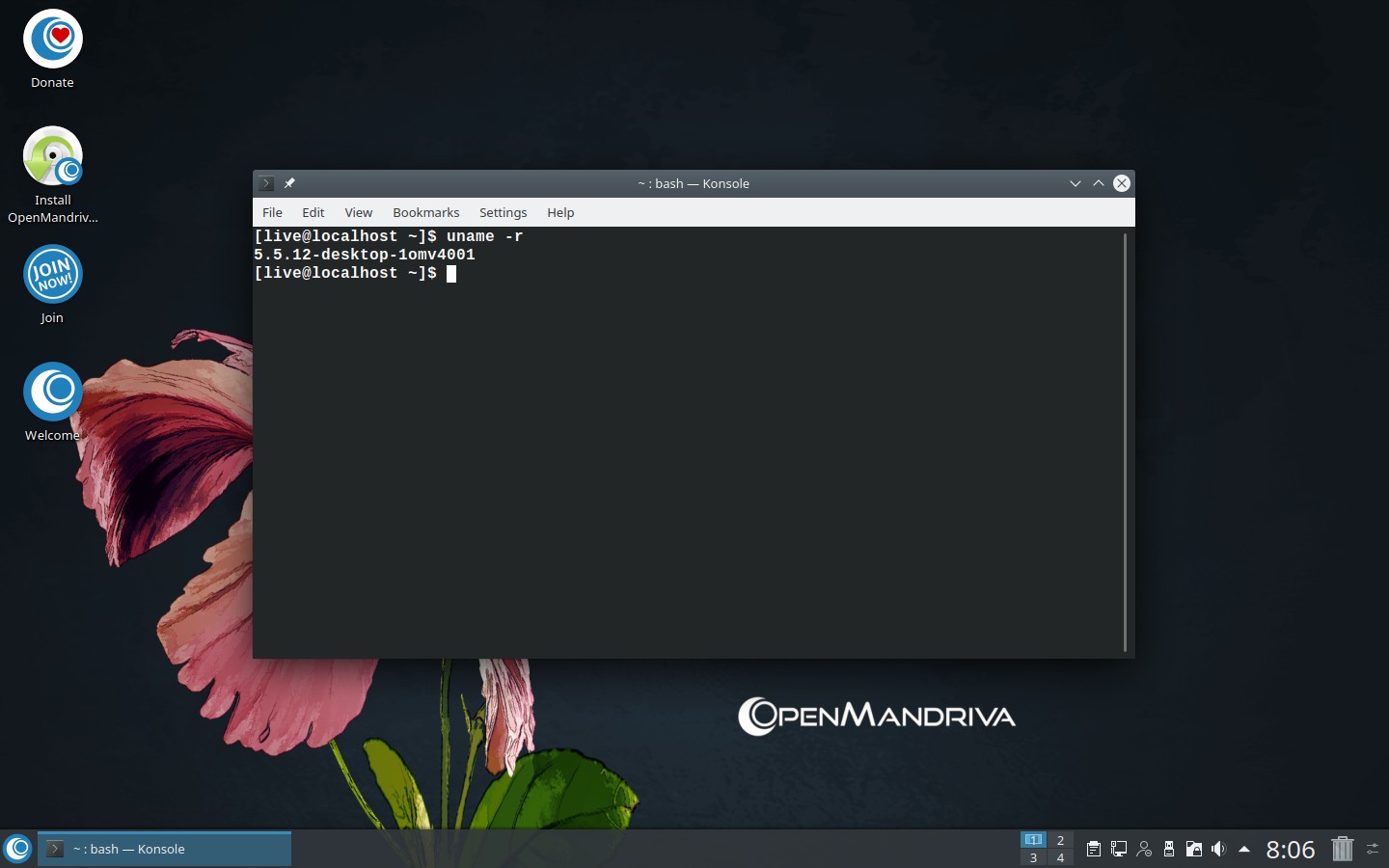Open the Help menu in Konsole
Viewport: 1389px width, 868px height.
(560, 212)
